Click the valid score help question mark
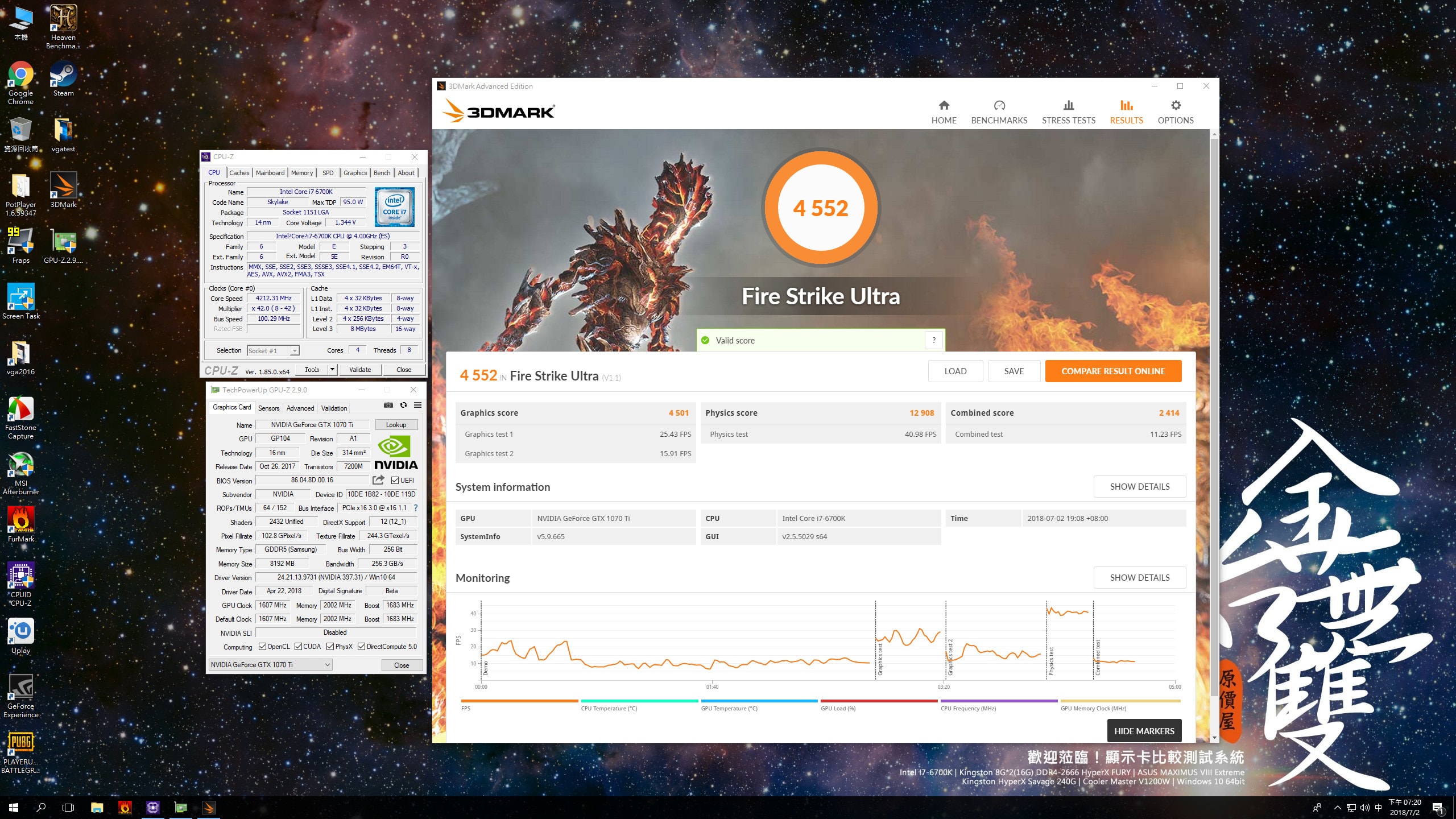This screenshot has width=1456, height=819. pyautogui.click(x=934, y=341)
